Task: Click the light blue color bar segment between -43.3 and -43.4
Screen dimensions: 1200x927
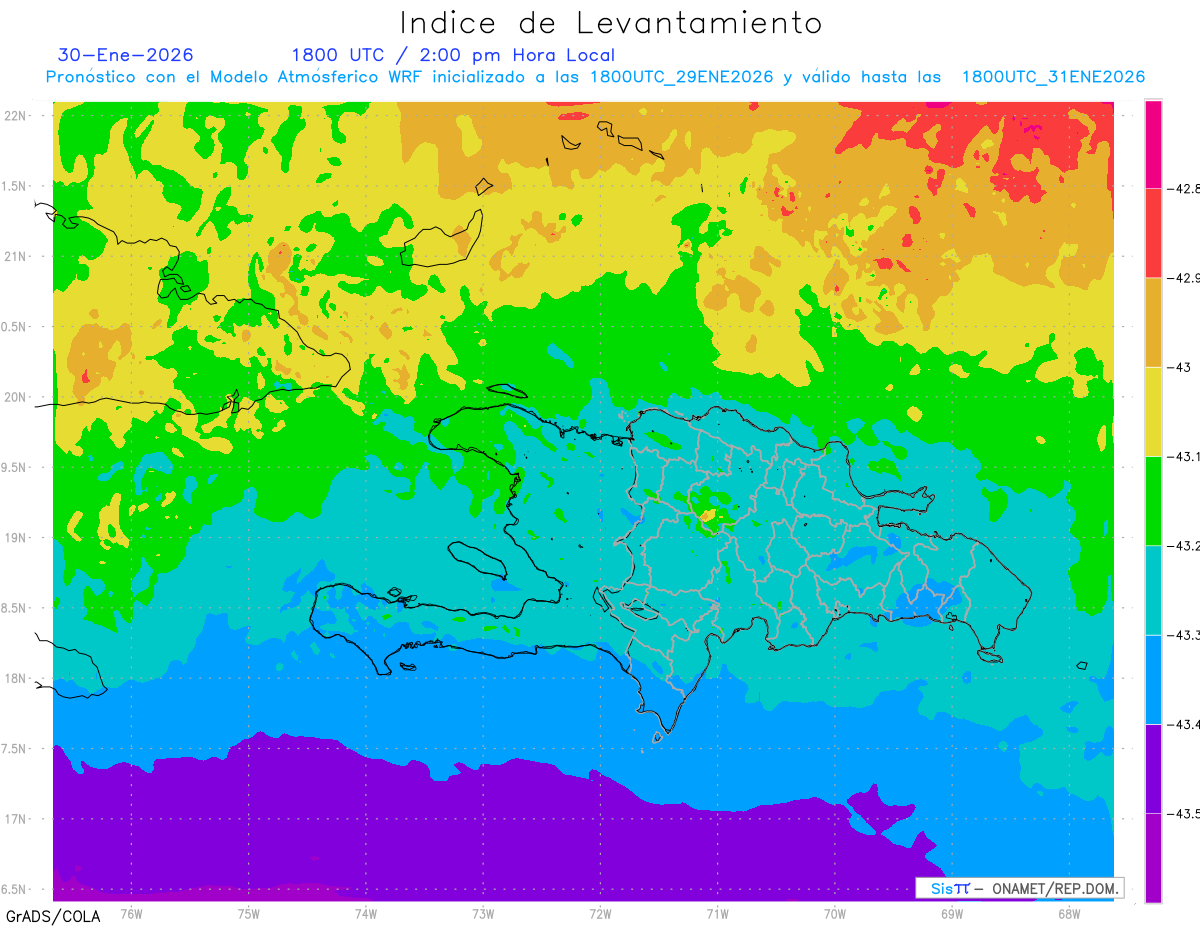Action: pyautogui.click(x=1153, y=679)
